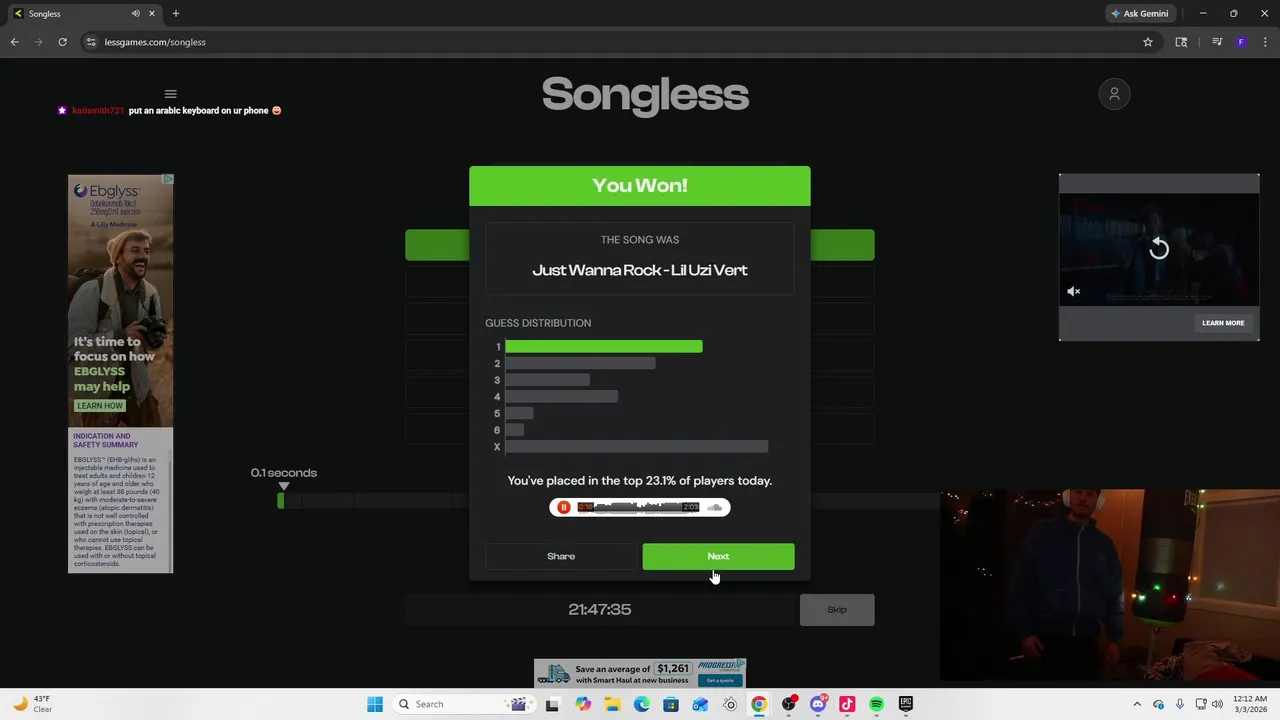Replay the video ad
The image size is (1280, 720).
point(1158,248)
